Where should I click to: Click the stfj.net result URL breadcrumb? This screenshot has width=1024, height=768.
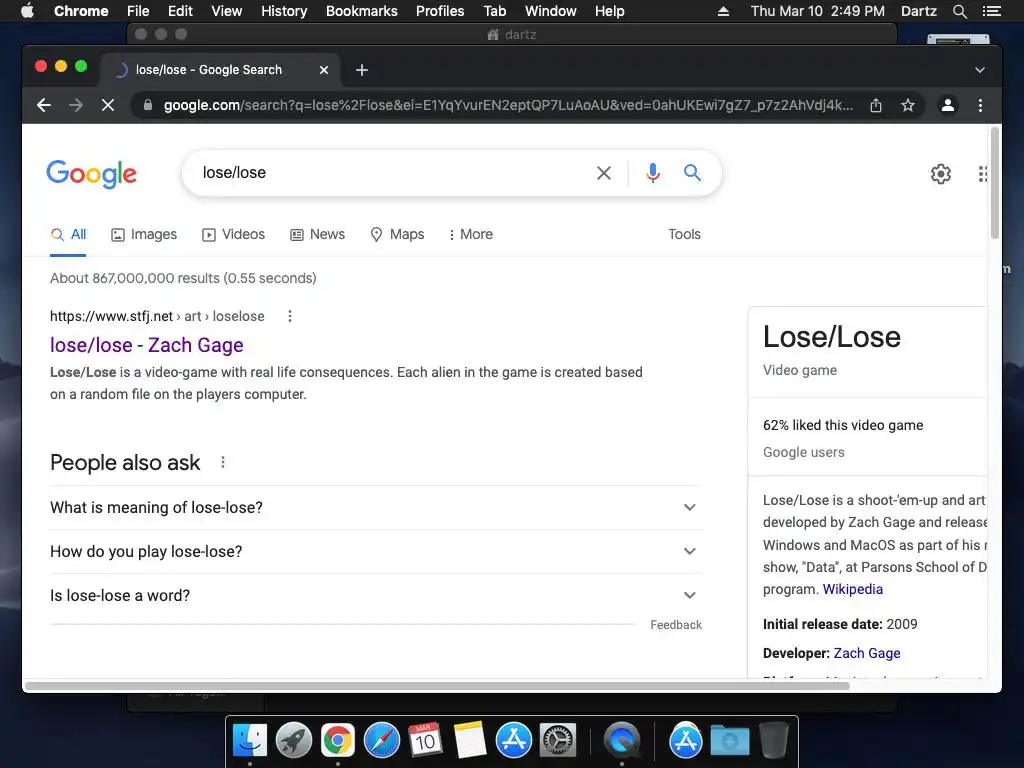(x=157, y=316)
